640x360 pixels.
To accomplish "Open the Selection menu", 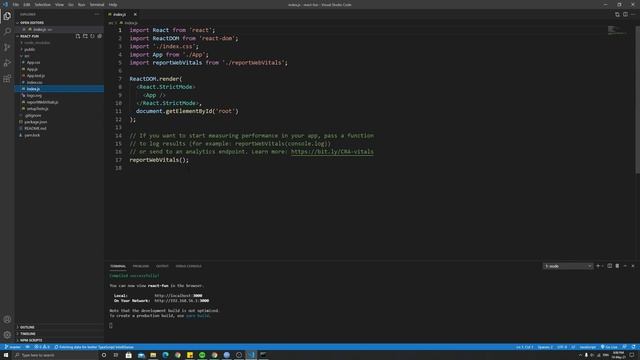I will (x=42, y=4).
